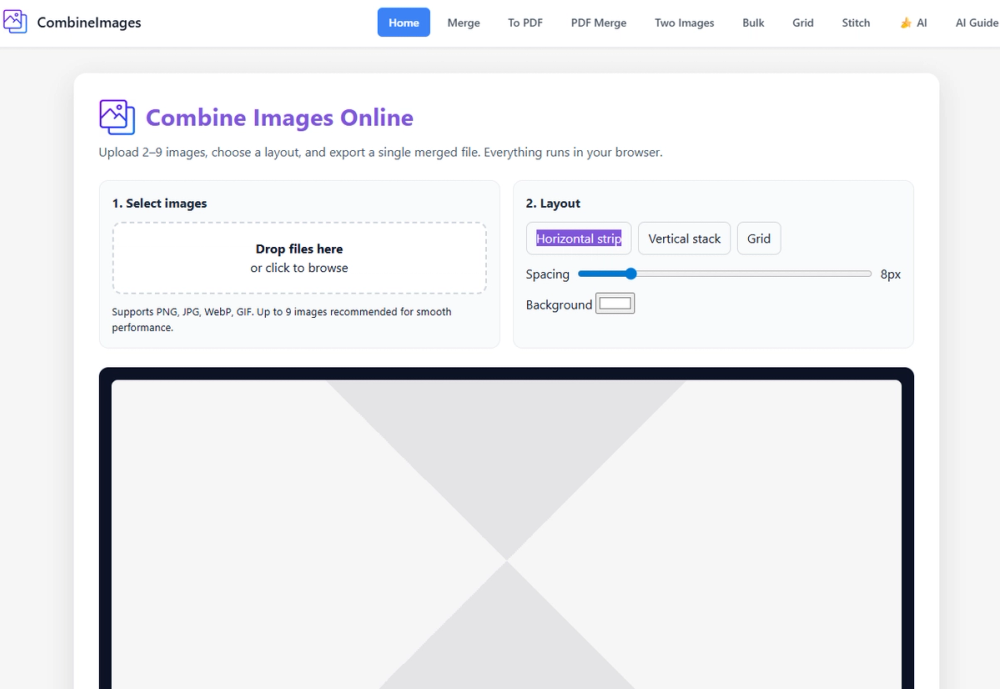This screenshot has width=1000, height=689.
Task: Click the CombineImages brand name
Action: point(89,22)
